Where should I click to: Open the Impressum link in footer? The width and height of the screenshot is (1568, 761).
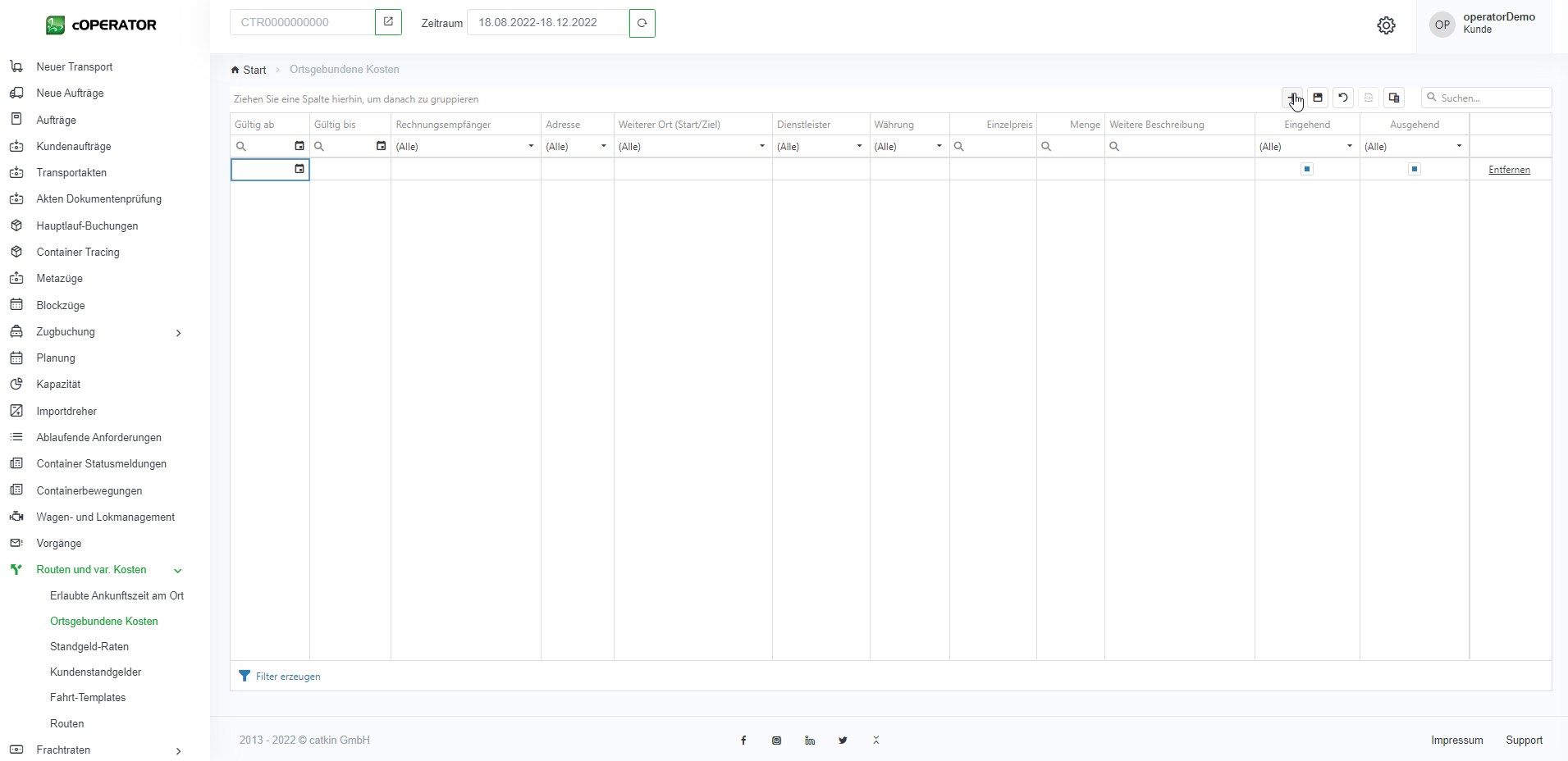1456,740
